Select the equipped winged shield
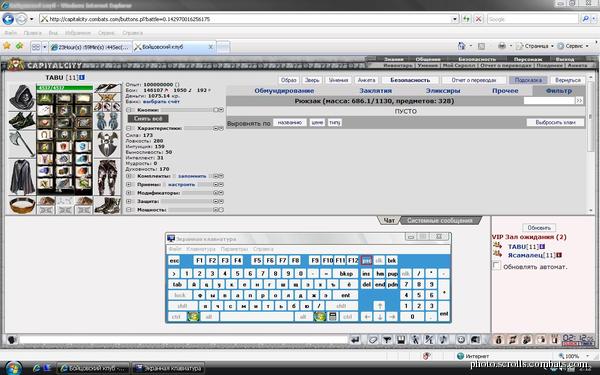This screenshot has height=375, width=600. tap(108, 145)
